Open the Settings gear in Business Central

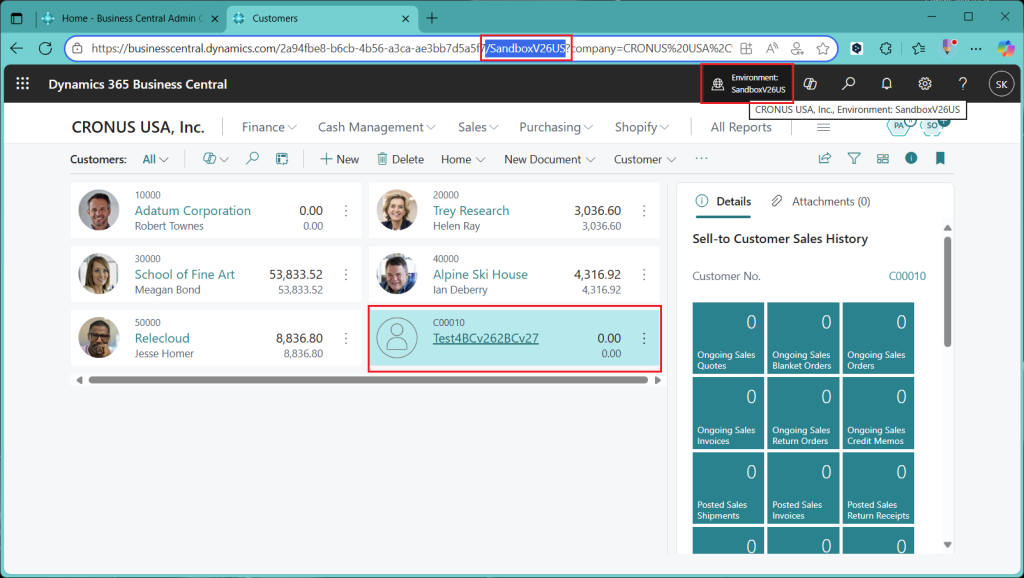(x=925, y=84)
